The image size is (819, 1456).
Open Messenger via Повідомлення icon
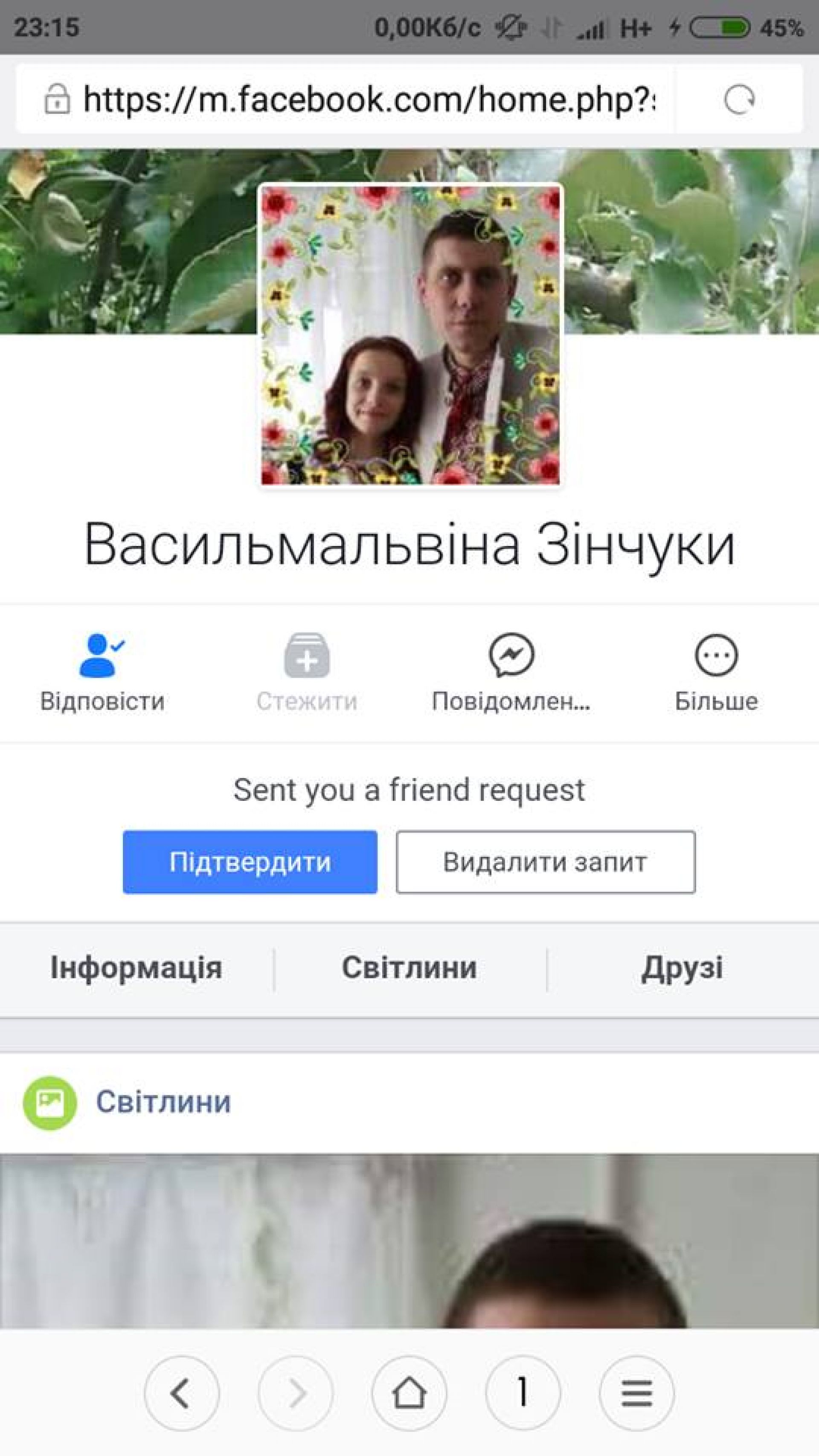511,656
